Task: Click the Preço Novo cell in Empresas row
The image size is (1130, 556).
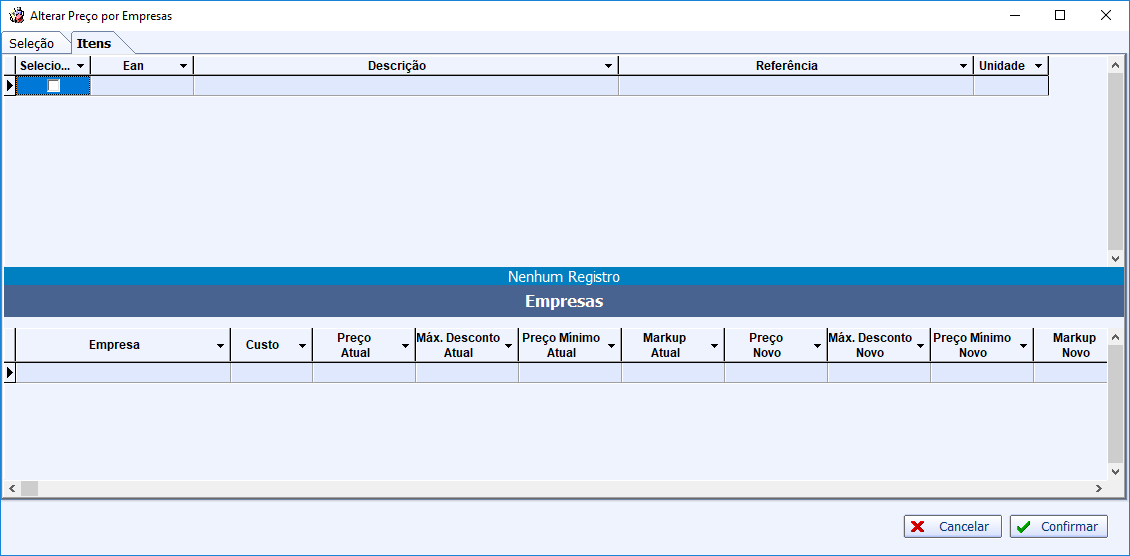Action: 775,373
